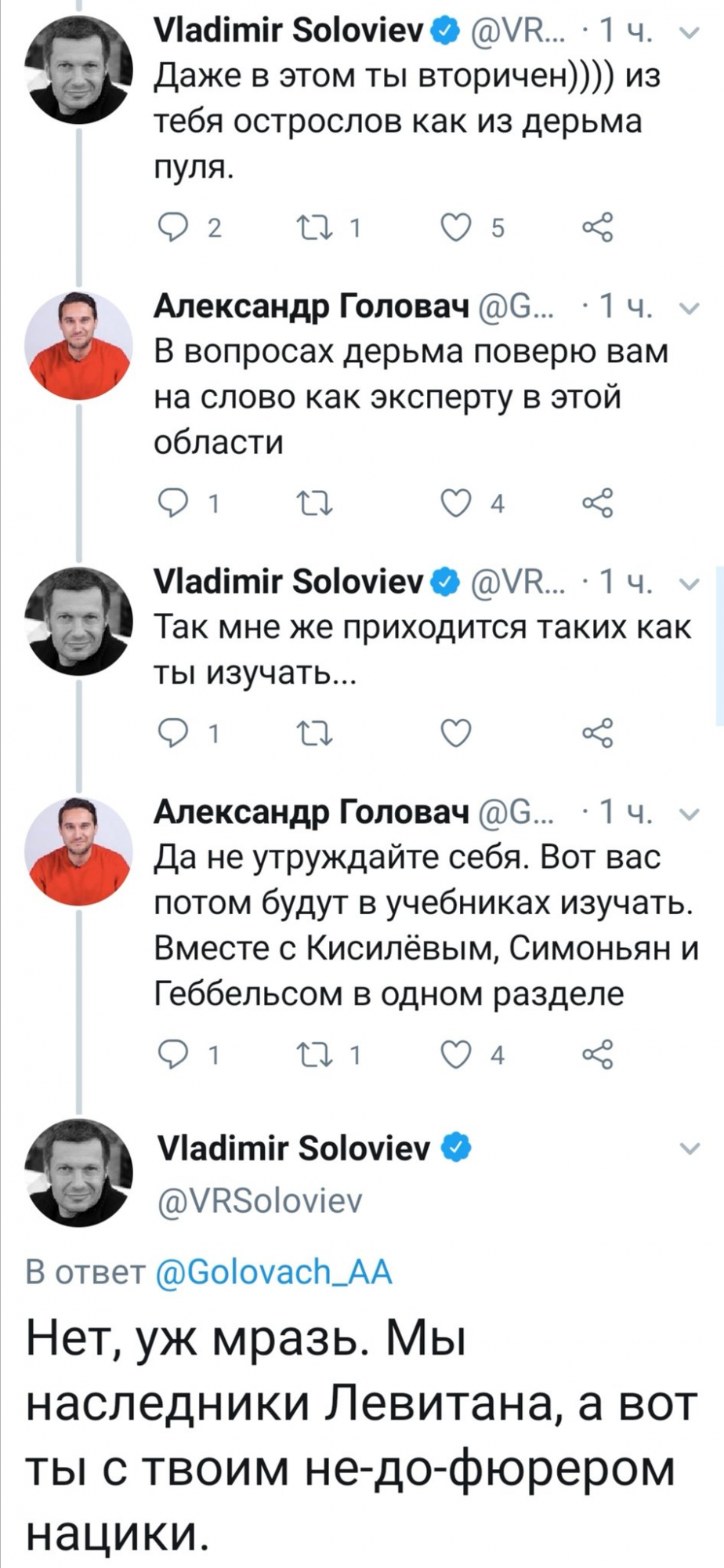Open options chevron on Головач's "эксперту" tweet
The image size is (724, 1568).
tap(688, 309)
